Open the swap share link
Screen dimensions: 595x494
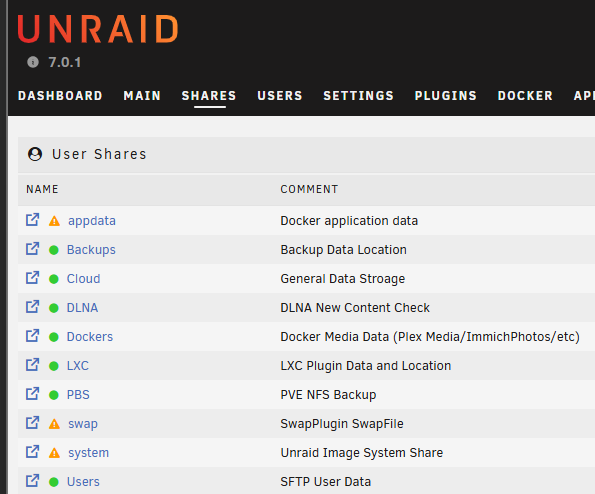point(83,424)
